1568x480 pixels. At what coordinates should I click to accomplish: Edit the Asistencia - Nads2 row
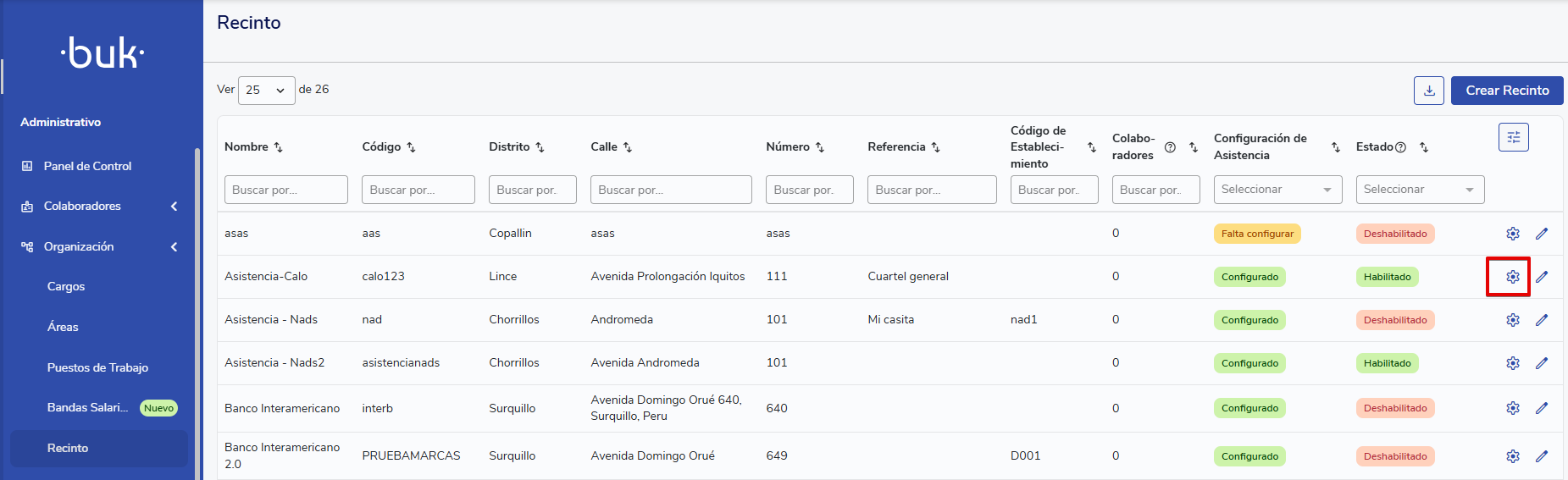(1542, 363)
